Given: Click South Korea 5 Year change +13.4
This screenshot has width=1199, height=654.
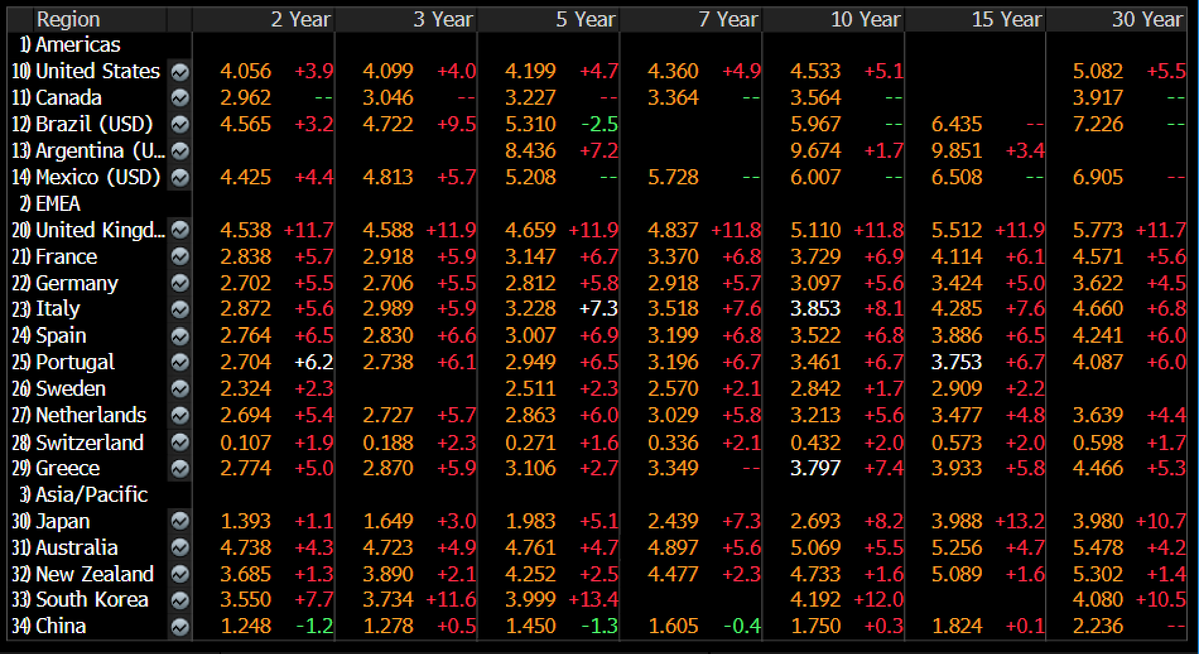Looking at the screenshot, I should click(593, 601).
